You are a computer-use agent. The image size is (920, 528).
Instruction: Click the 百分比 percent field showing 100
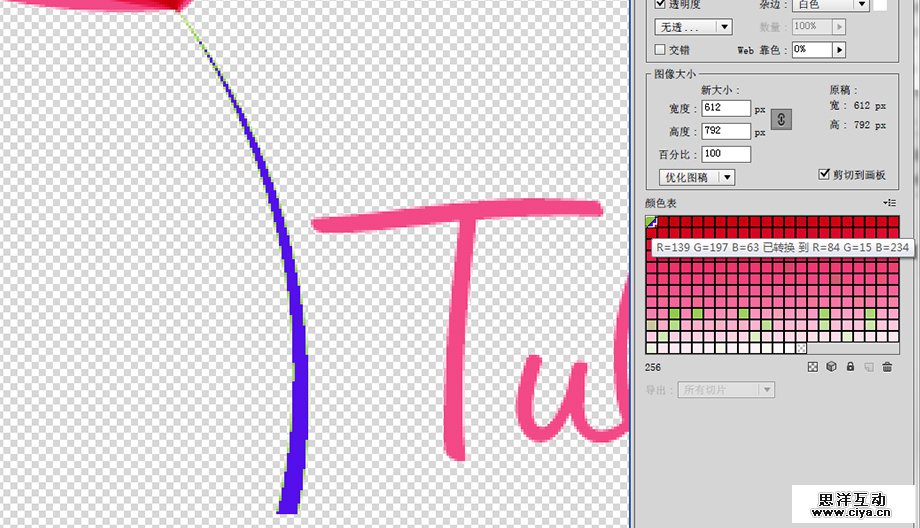[x=726, y=154]
